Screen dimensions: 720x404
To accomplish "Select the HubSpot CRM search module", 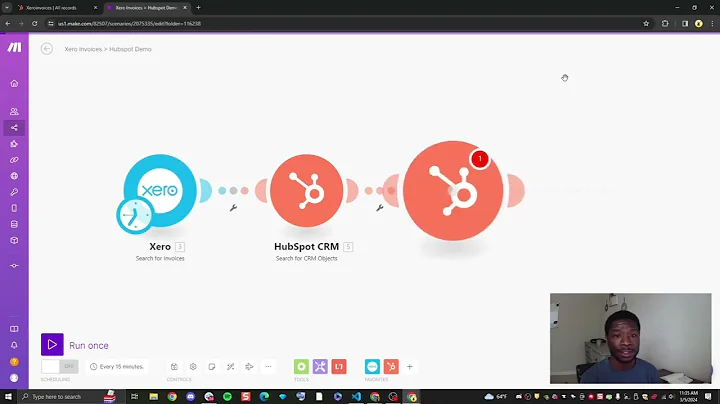I will (307, 191).
